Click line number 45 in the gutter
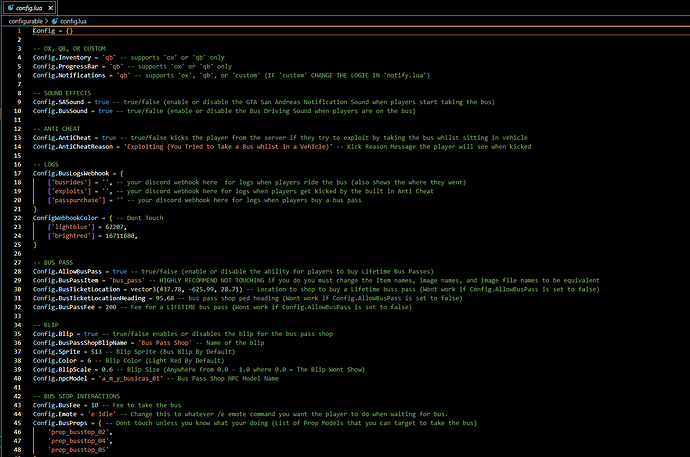This screenshot has width=690, height=457. [18, 423]
